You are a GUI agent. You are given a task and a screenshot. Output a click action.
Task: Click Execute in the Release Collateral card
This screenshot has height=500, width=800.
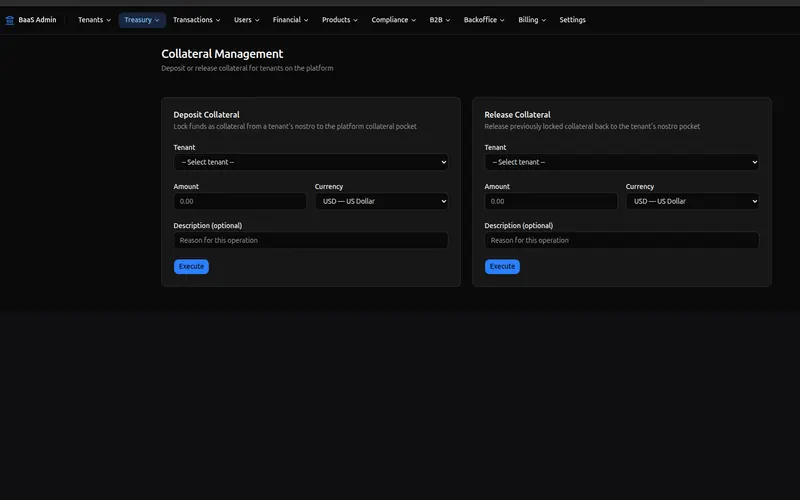(x=502, y=266)
